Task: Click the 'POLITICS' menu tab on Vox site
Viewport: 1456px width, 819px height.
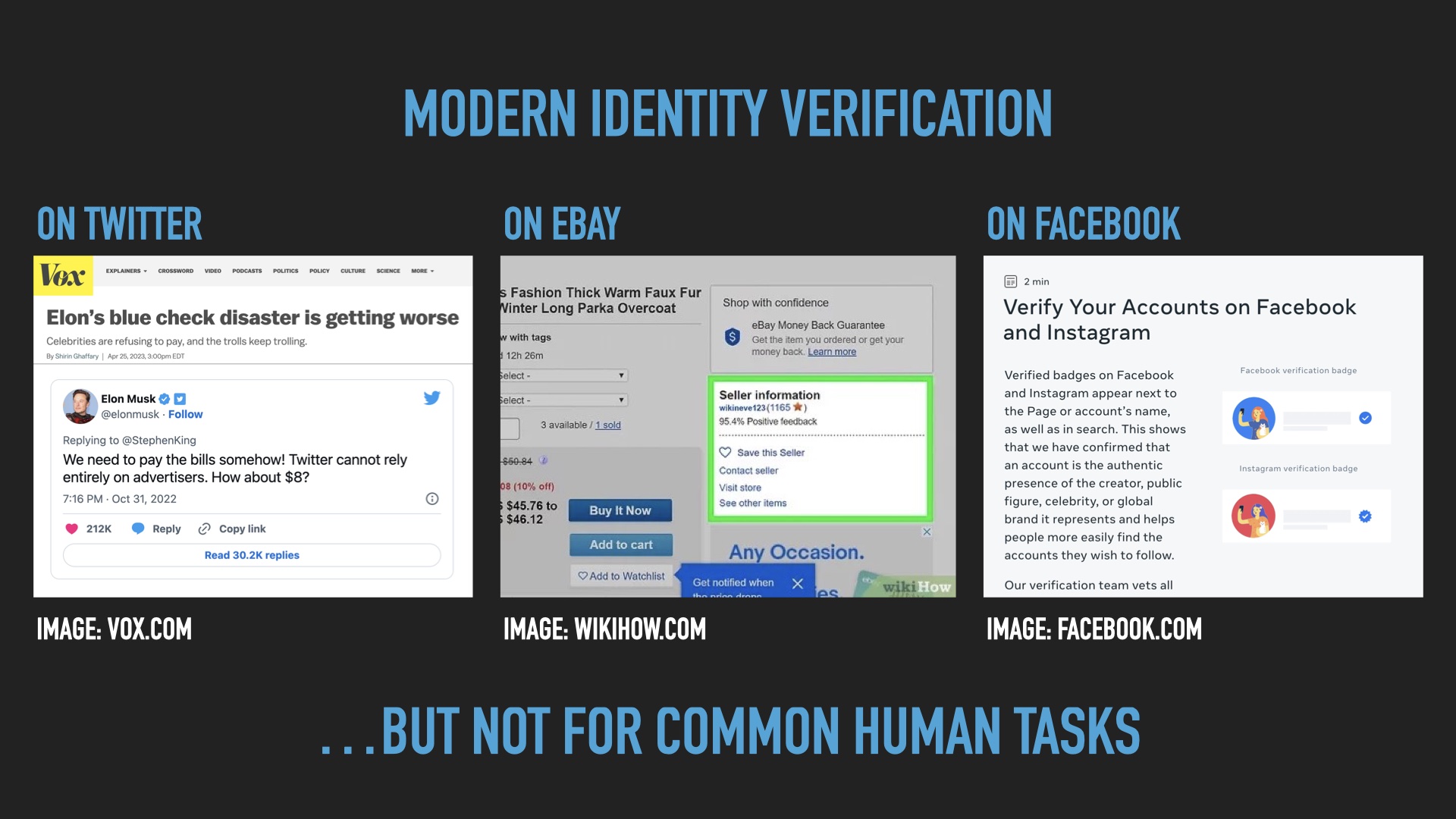Action: [x=285, y=269]
